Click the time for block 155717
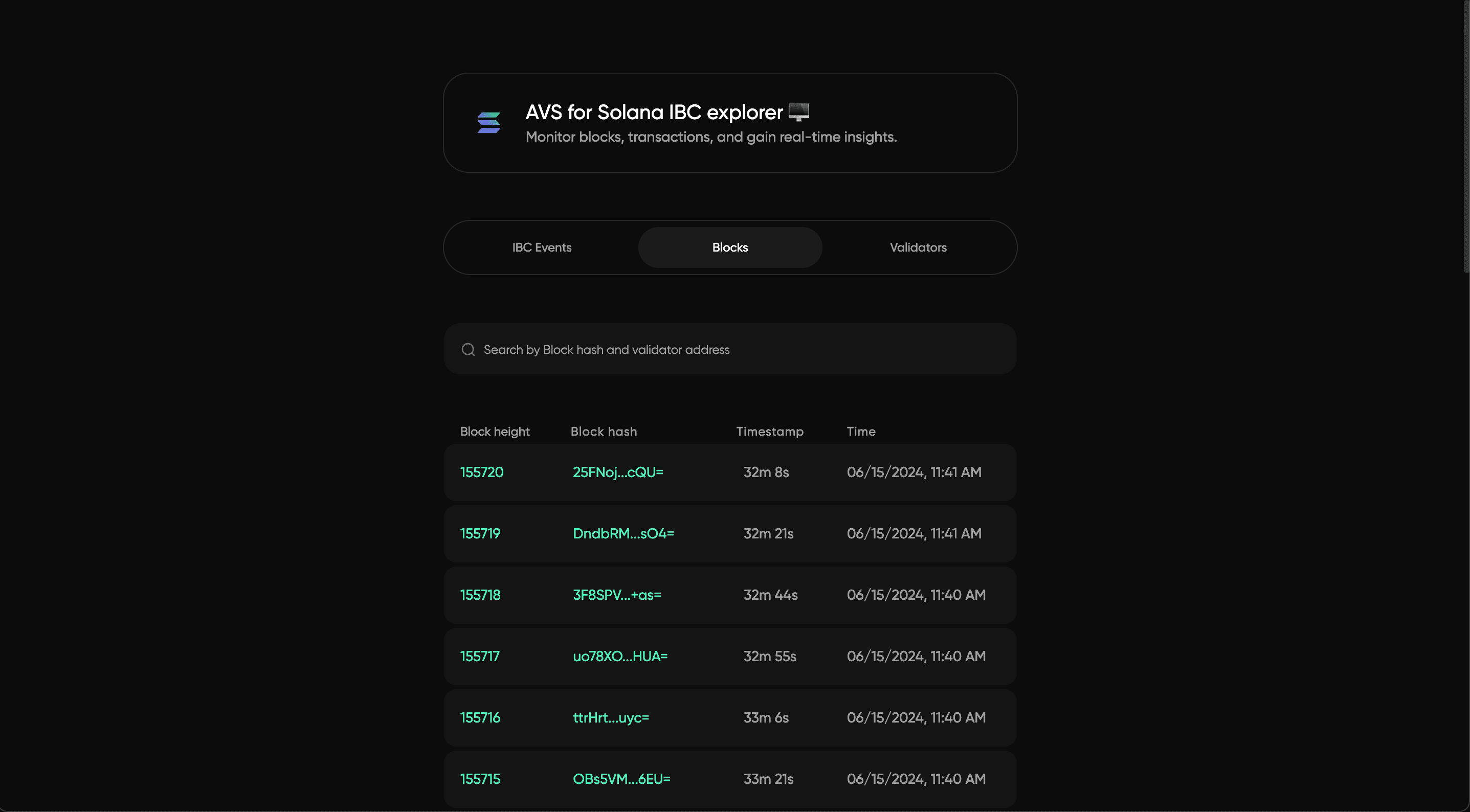The image size is (1470, 812). click(916, 656)
